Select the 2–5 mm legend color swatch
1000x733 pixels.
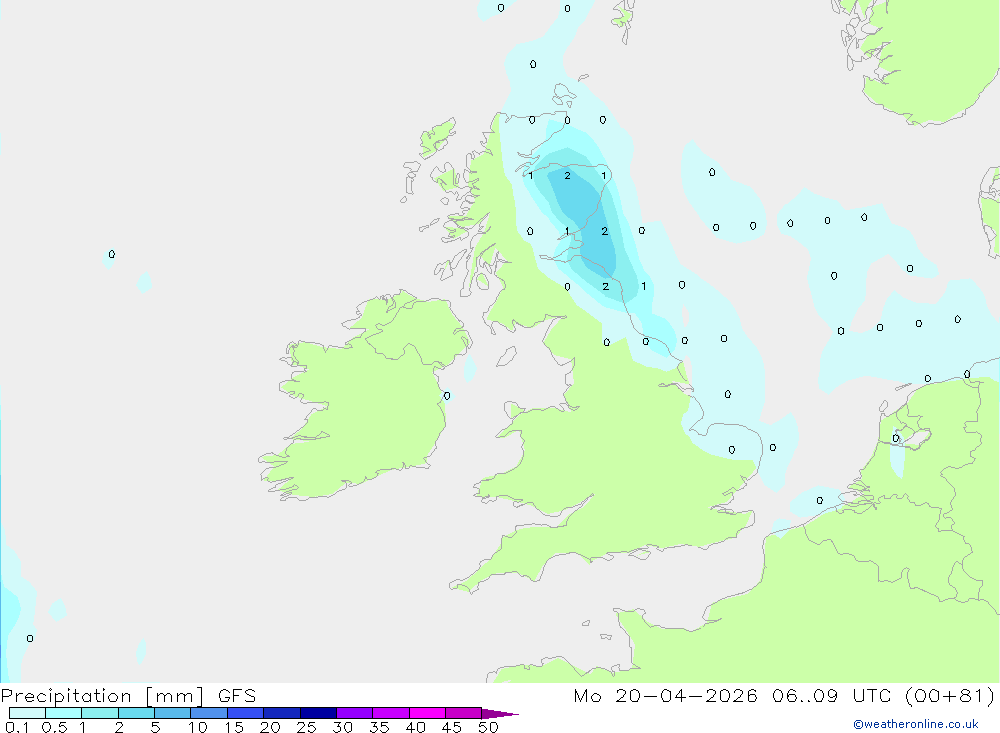136,713
